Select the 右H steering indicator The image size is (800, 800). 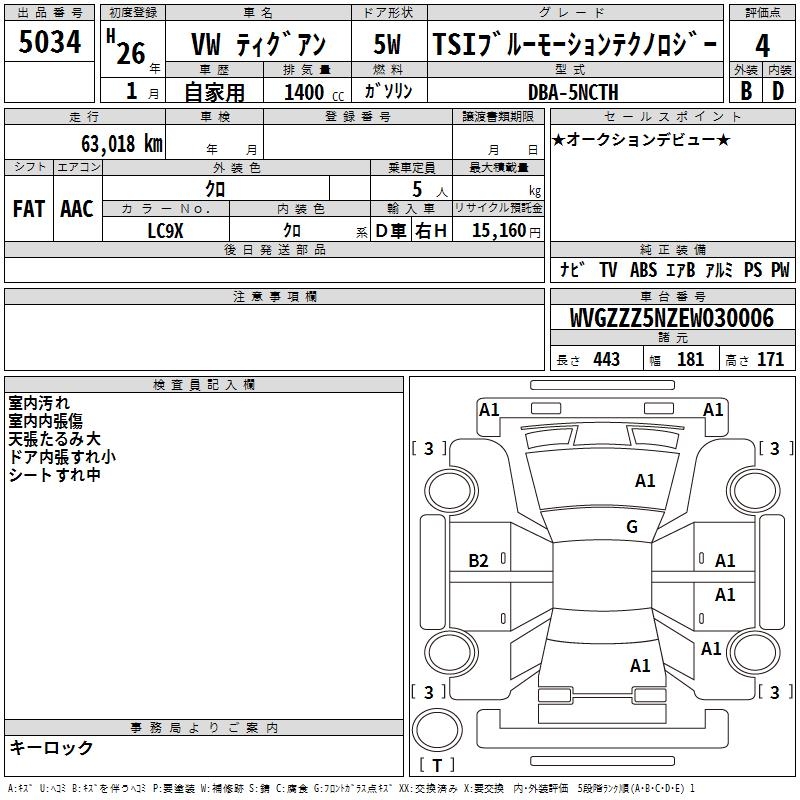[431, 231]
